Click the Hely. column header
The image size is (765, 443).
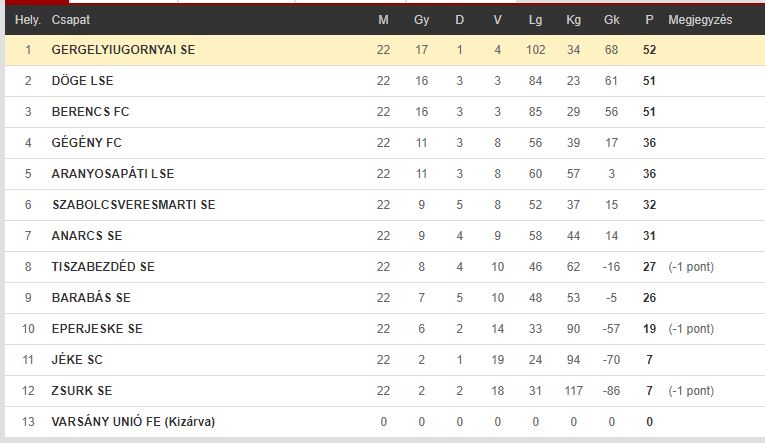(x=28, y=20)
